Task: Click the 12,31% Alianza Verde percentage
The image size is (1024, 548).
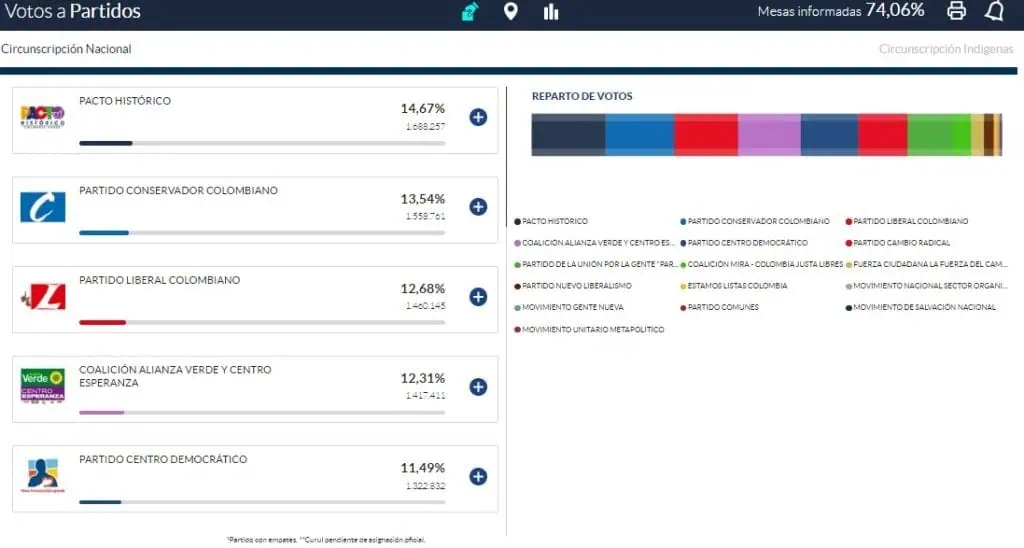Action: [x=423, y=378]
